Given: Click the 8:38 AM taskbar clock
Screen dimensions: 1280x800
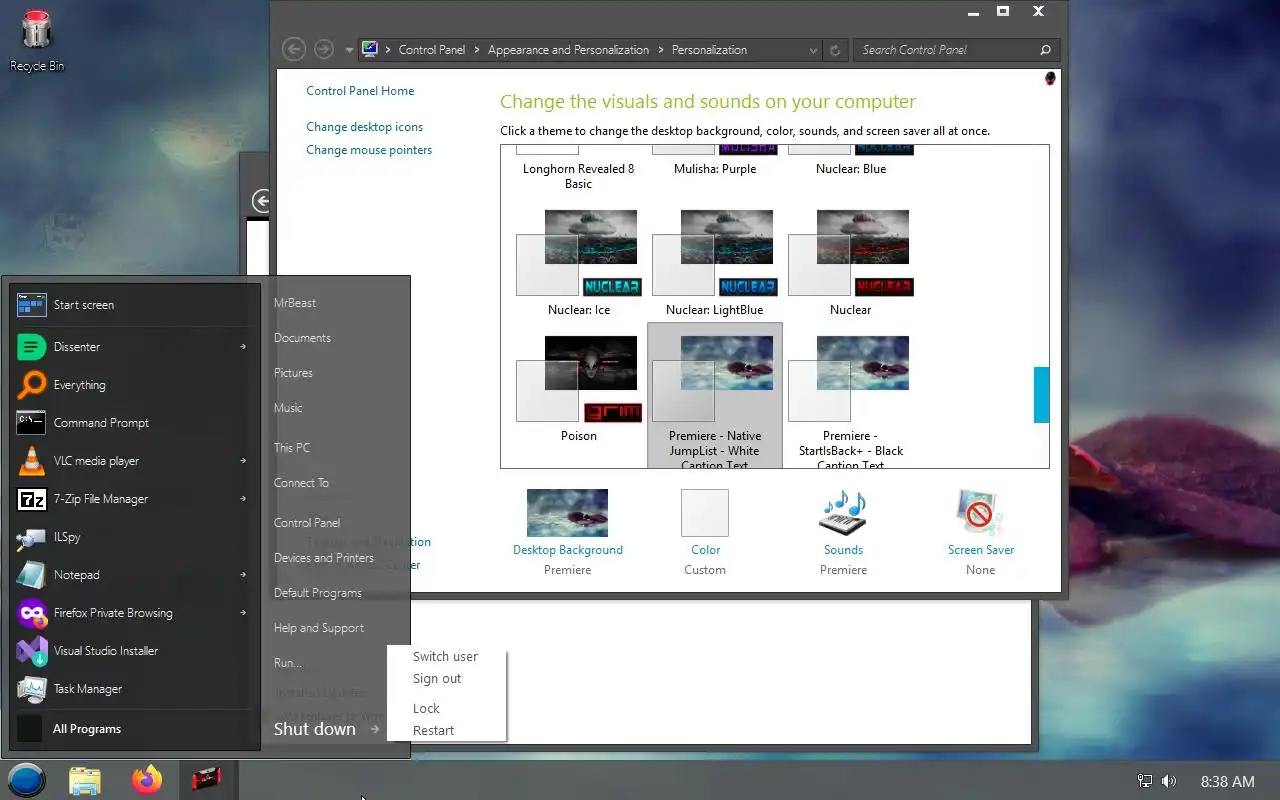Looking at the screenshot, I should coord(1227,782).
